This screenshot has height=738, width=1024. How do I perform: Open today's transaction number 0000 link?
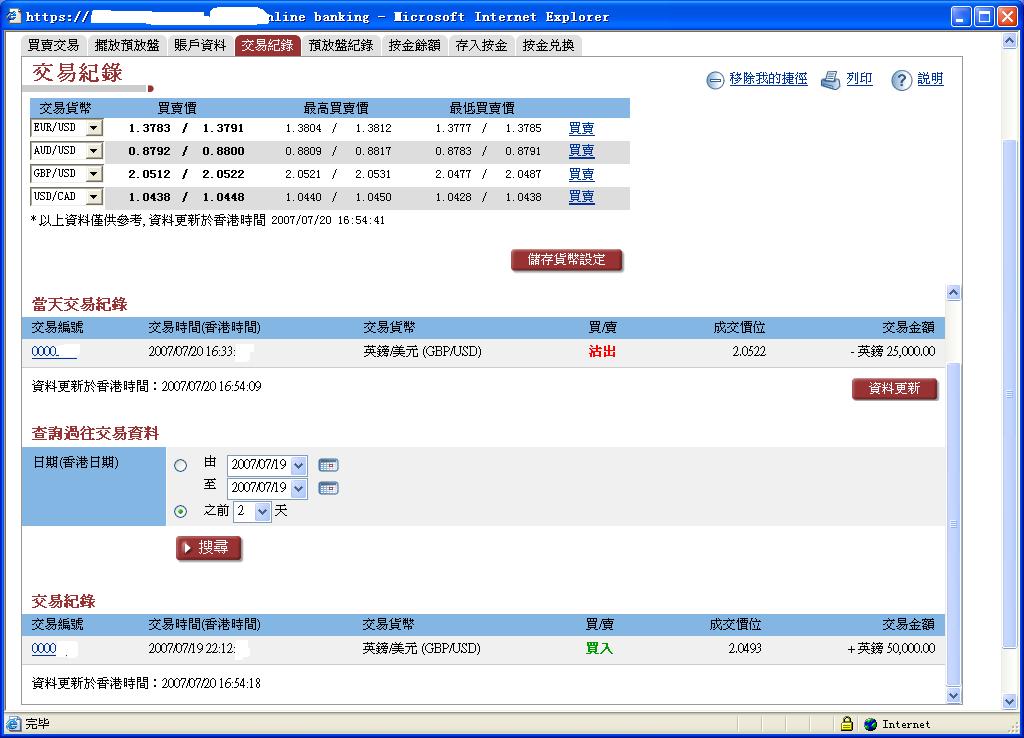(x=54, y=351)
